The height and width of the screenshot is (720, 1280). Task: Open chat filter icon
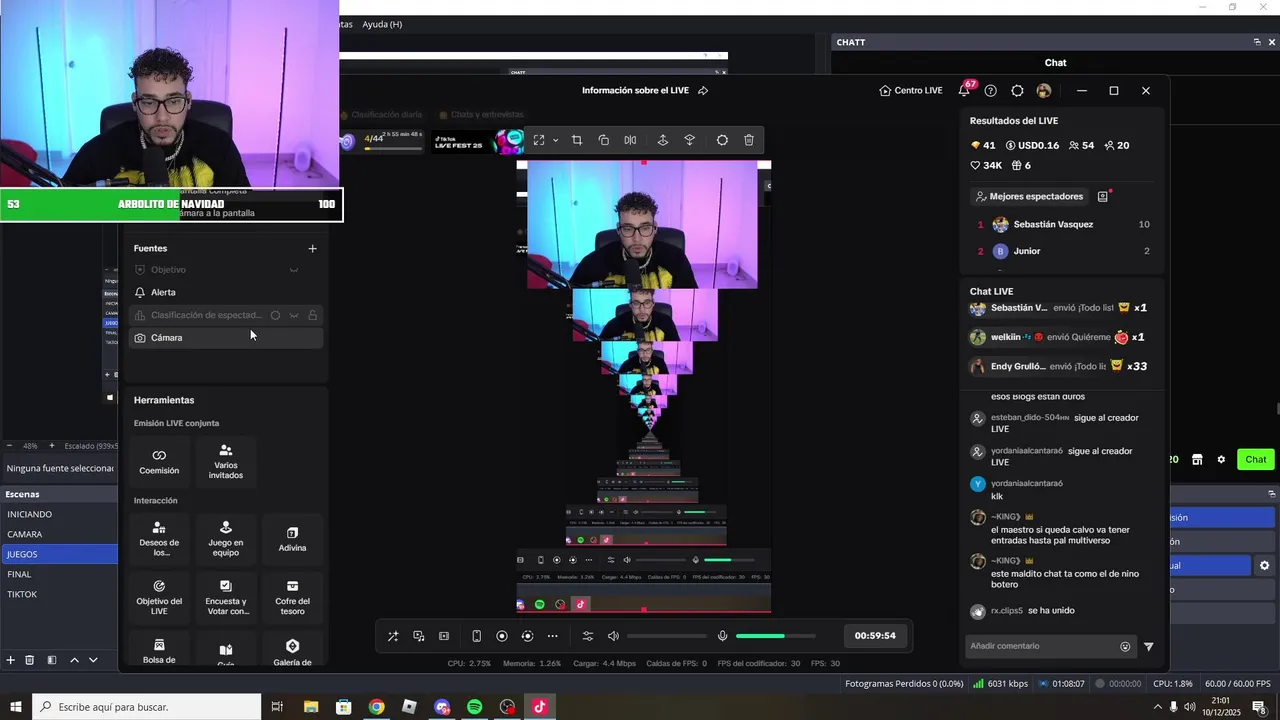click(x=1148, y=647)
